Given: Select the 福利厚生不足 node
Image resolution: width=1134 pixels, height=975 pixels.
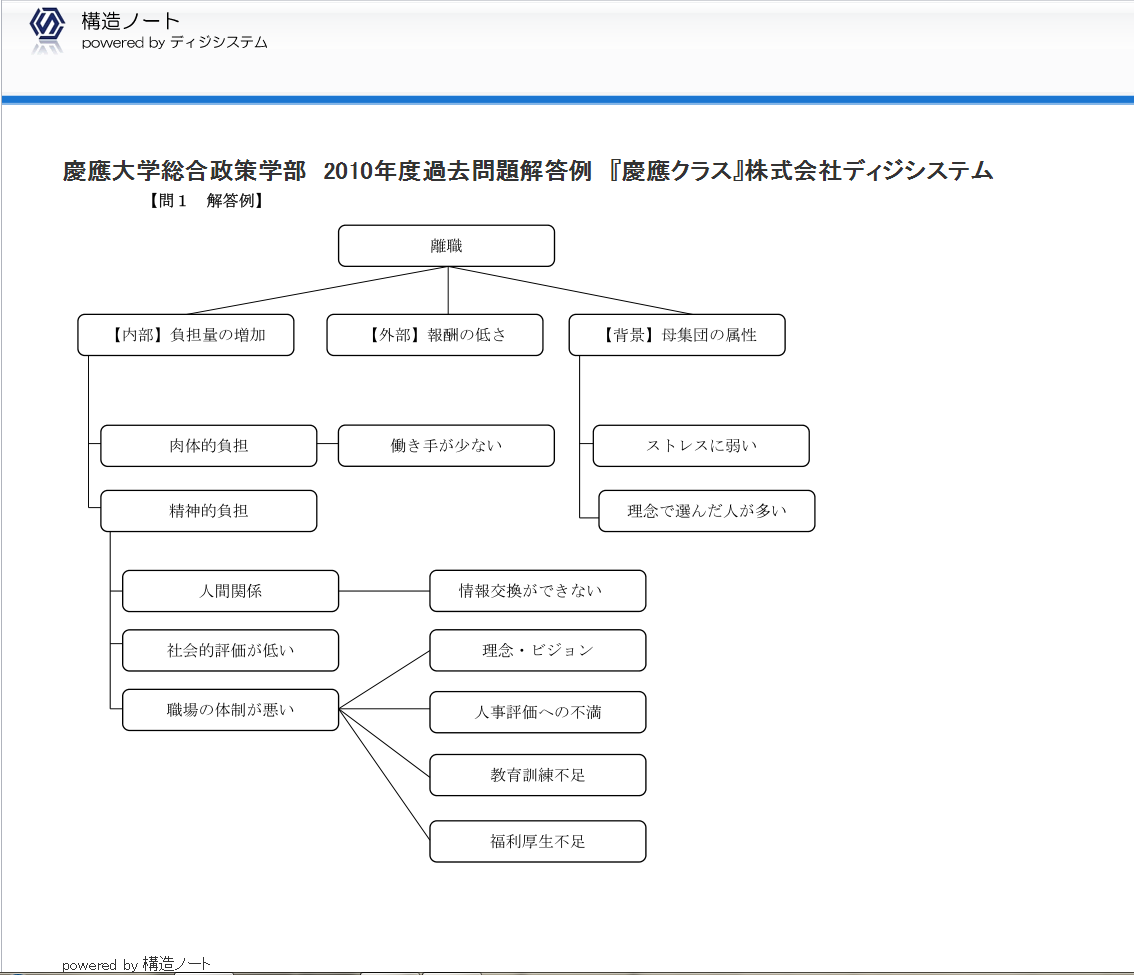Looking at the screenshot, I should click(538, 841).
